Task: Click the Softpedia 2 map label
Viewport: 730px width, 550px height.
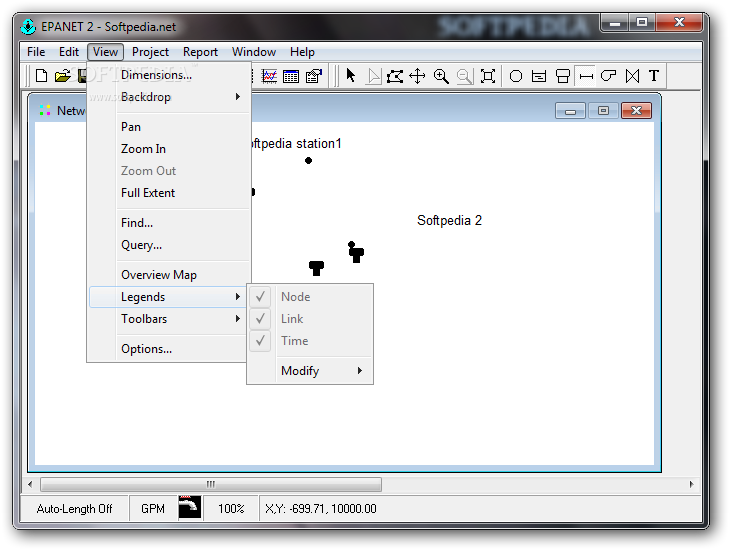Action: click(x=449, y=220)
